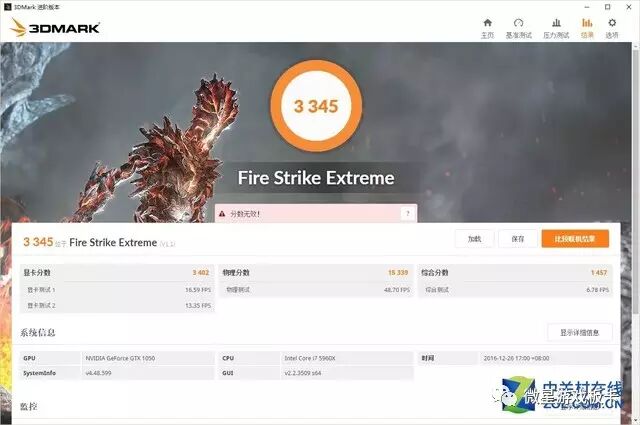Maximize the 3DMark window
Image resolution: width=640 pixels, height=425 pixels.
coord(607,7)
